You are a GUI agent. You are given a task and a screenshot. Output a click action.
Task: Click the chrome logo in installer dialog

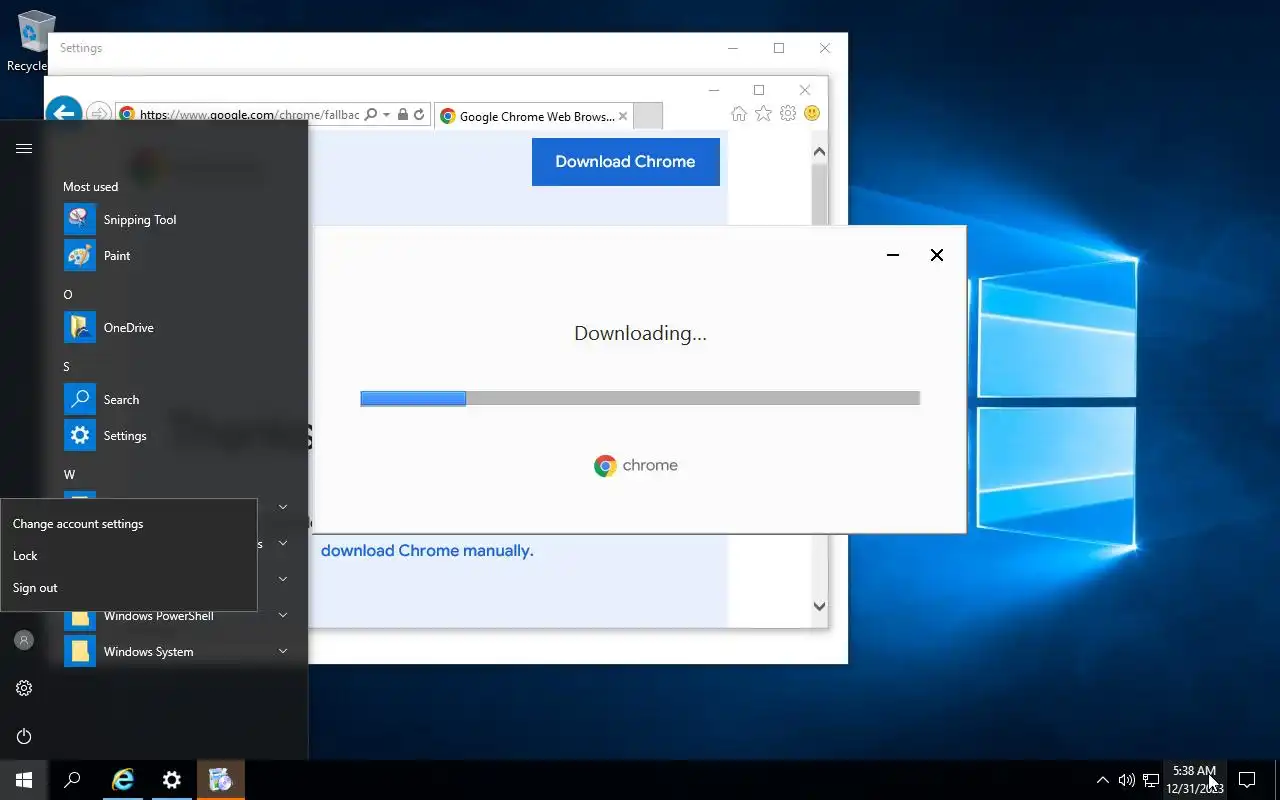coord(636,466)
